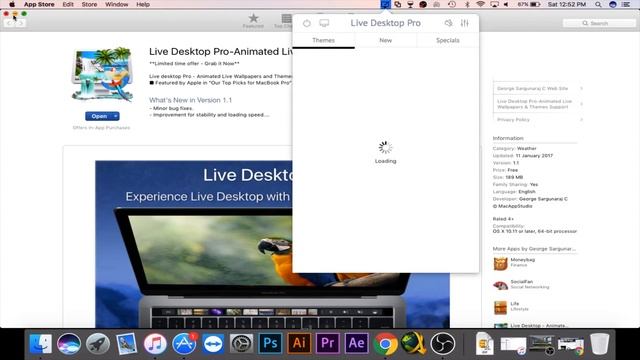This screenshot has width=640, height=360.
Task: Click the Bluetooth menu bar icon
Action: tap(467, 4)
